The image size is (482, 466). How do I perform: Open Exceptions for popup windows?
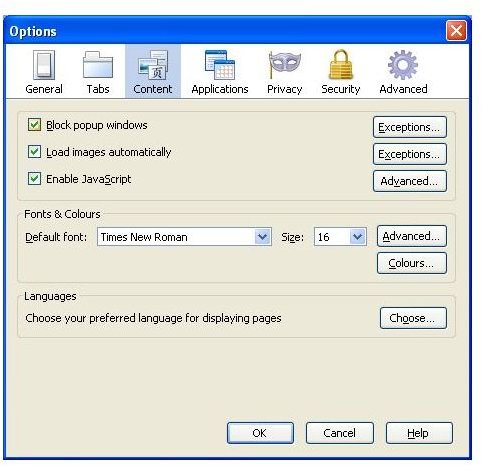[x=410, y=127]
